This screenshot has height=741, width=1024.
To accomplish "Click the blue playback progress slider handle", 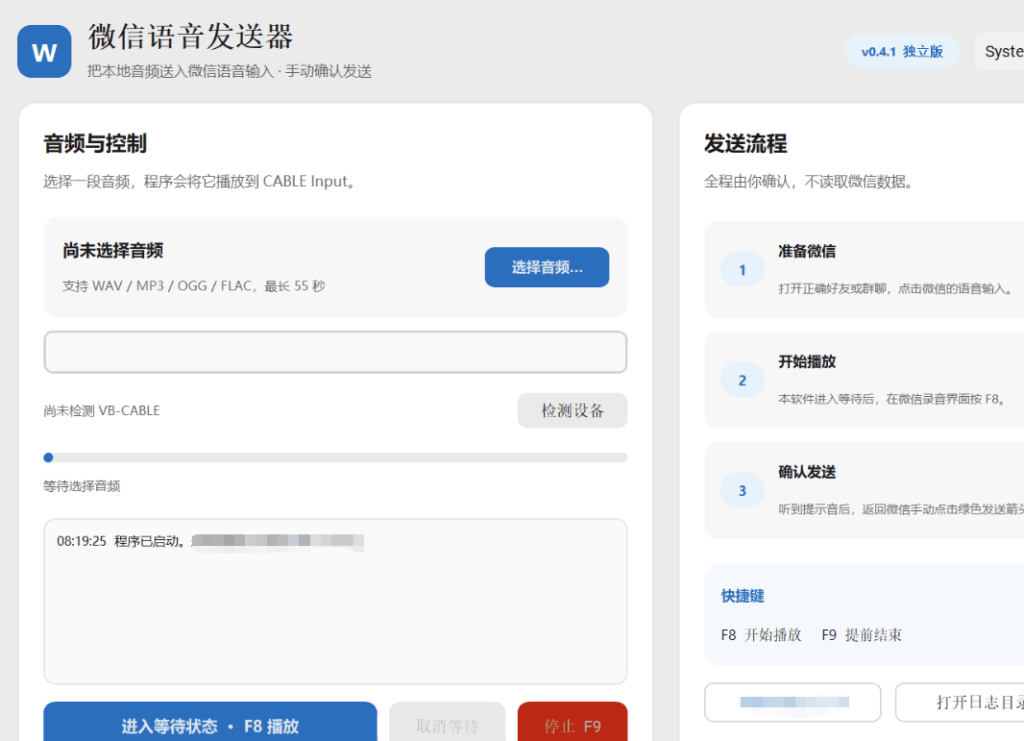I will pyautogui.click(x=48, y=458).
